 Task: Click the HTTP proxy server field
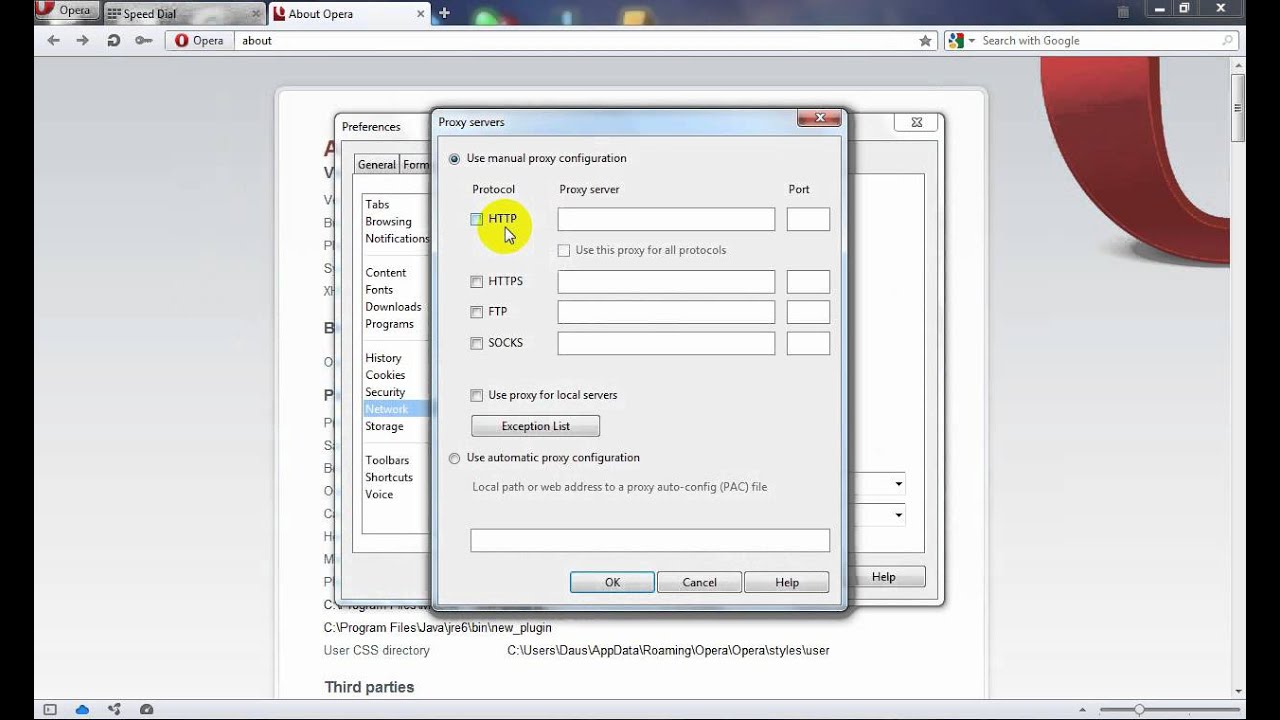[x=666, y=220]
